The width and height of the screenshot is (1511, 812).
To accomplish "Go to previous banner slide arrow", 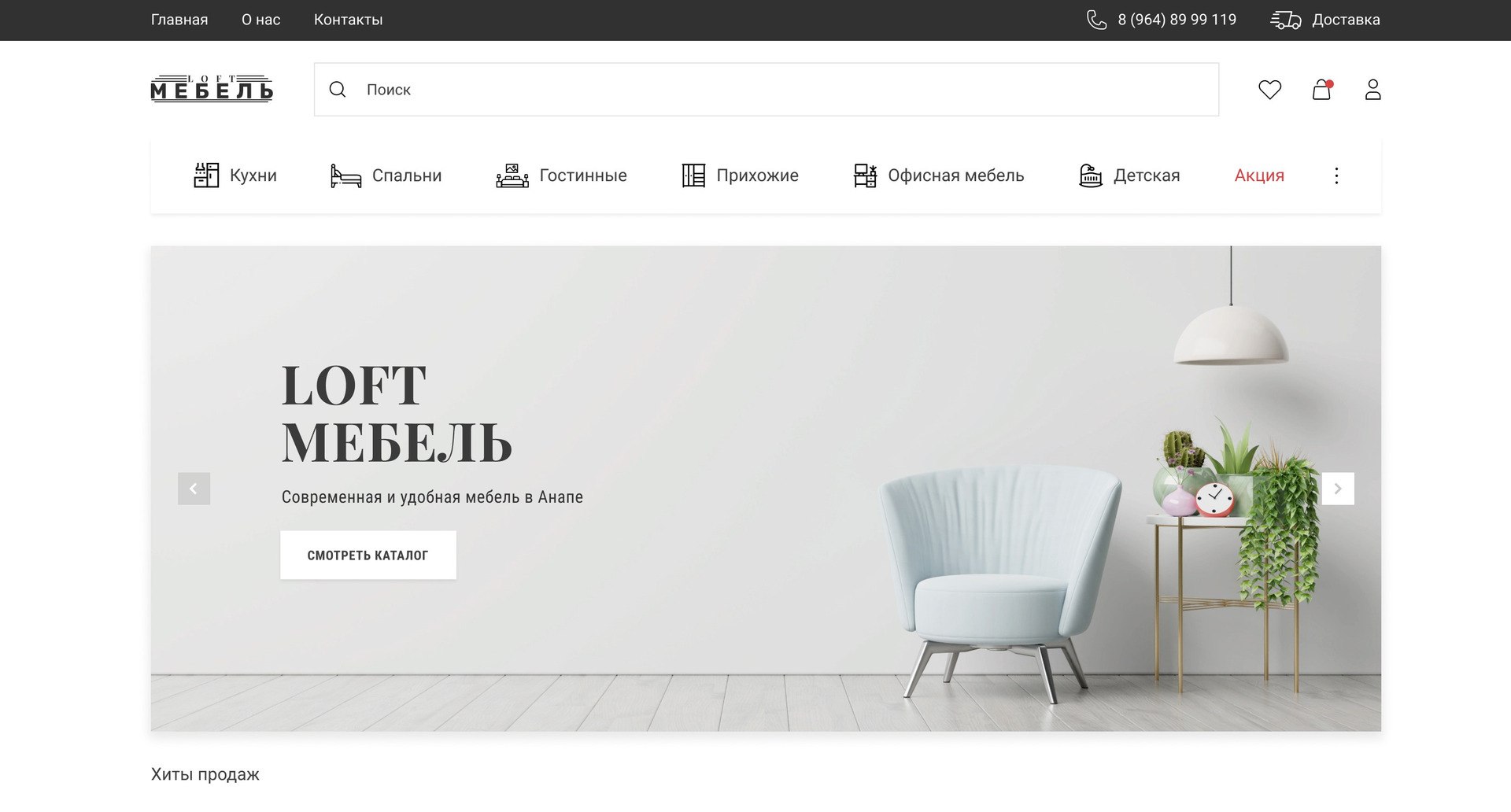I will tap(194, 489).
